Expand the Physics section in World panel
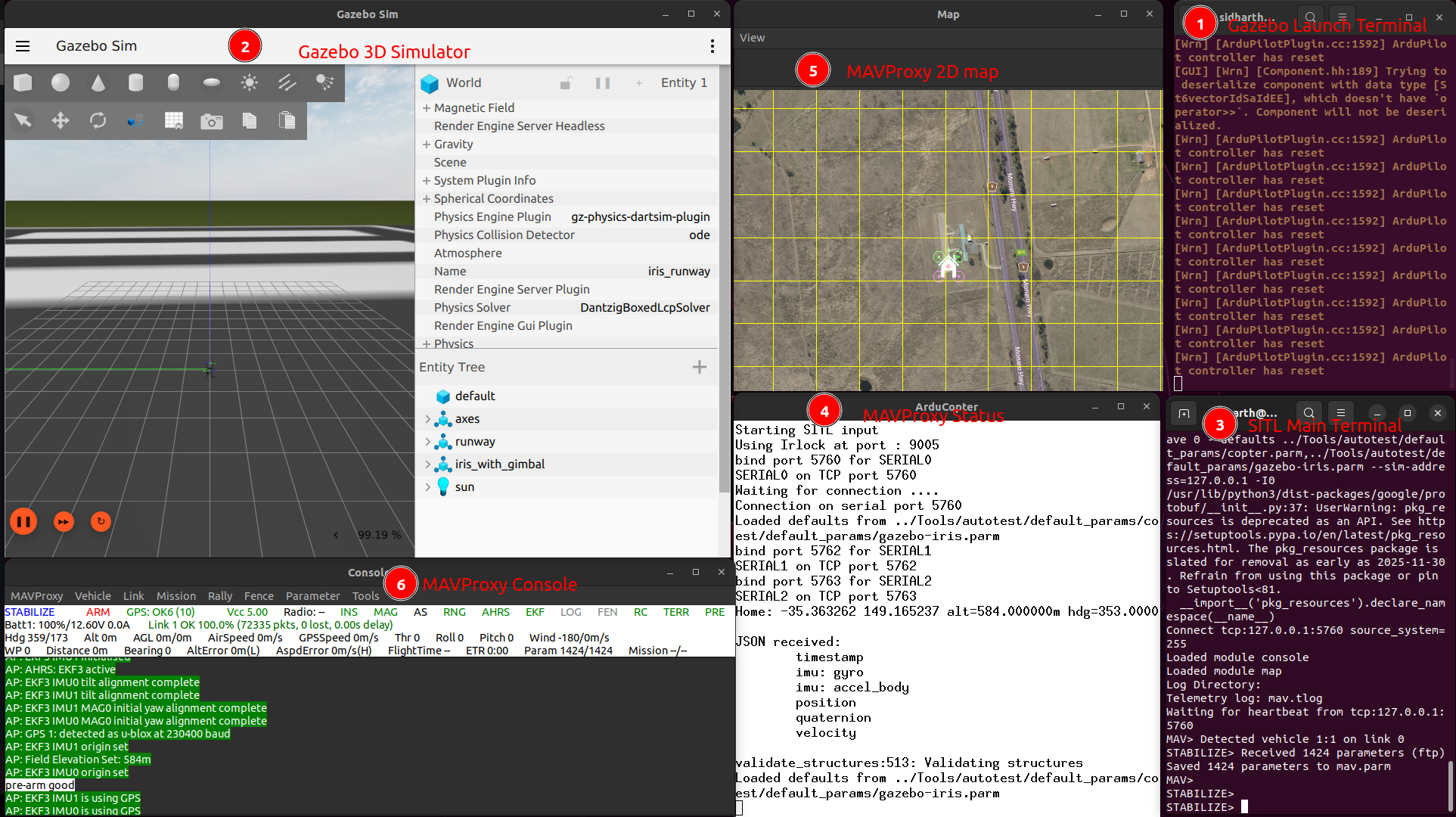Screen dimensions: 1456x817 (427, 343)
